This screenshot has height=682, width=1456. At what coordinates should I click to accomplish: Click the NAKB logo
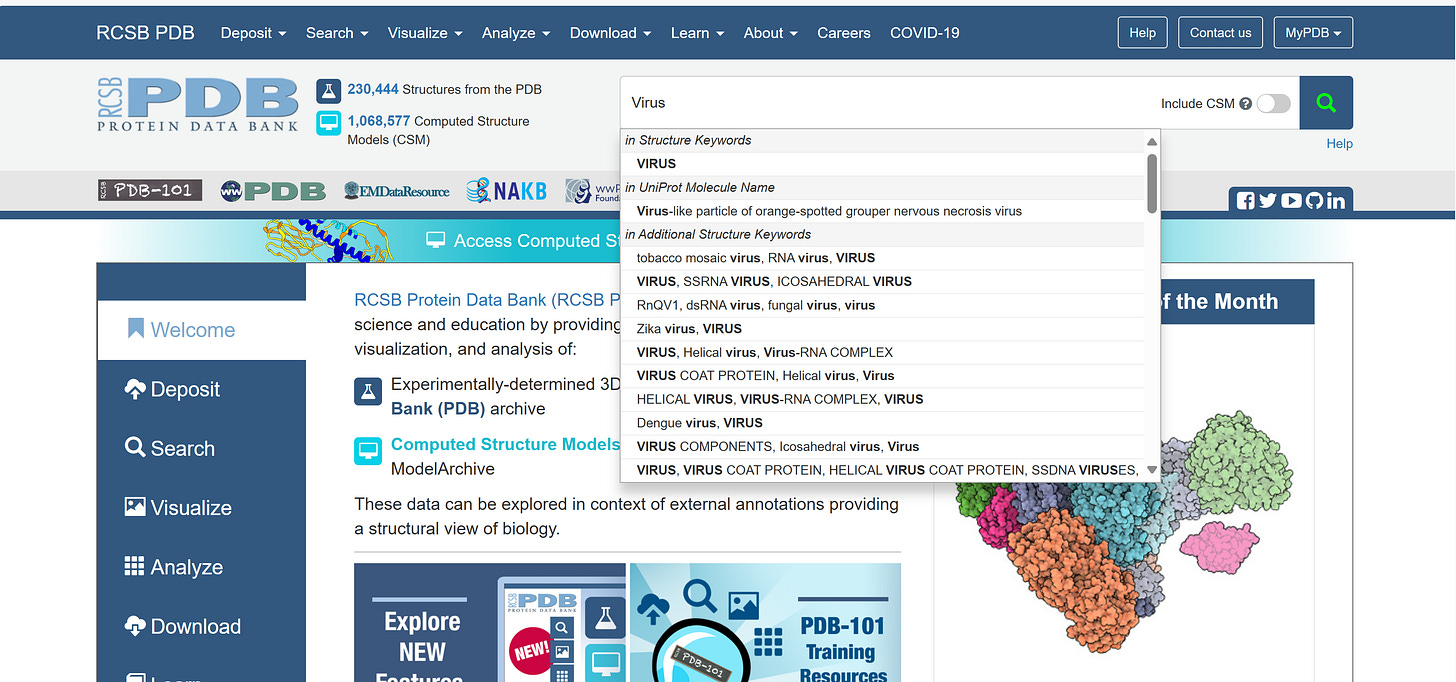507,190
